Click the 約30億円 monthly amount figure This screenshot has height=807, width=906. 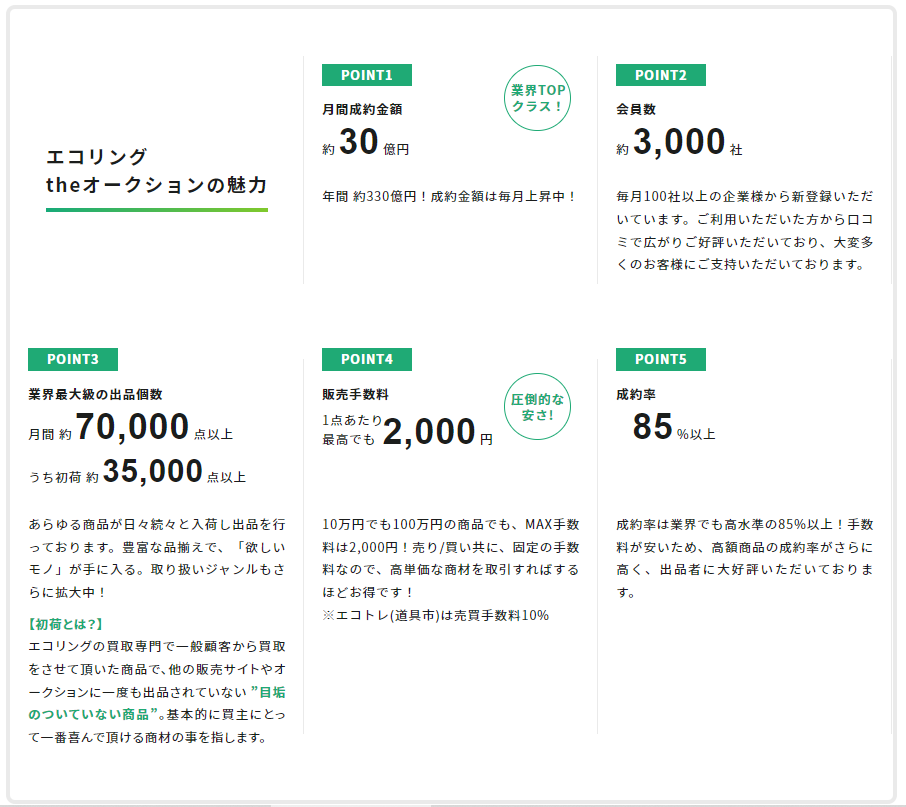(366, 142)
